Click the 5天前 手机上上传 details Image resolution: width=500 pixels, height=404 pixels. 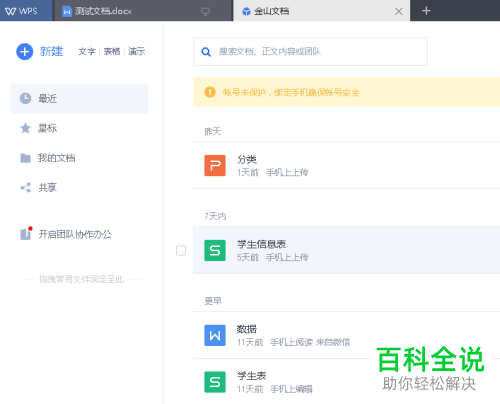[273, 257]
